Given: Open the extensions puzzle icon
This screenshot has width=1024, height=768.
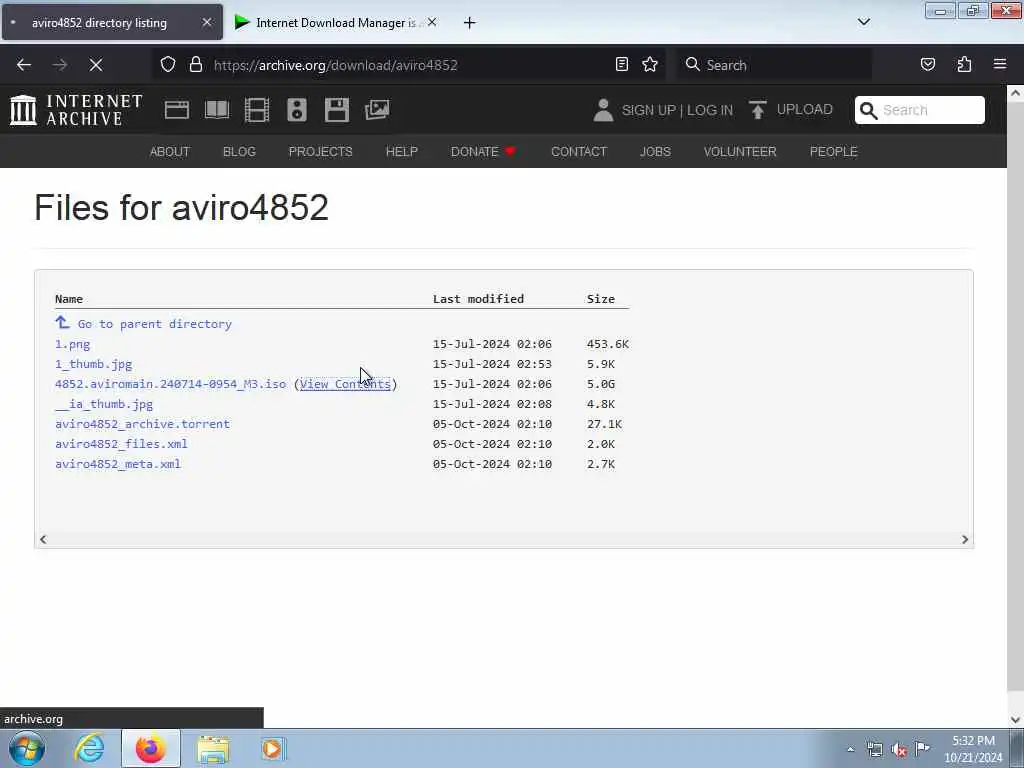Looking at the screenshot, I should (x=964, y=64).
